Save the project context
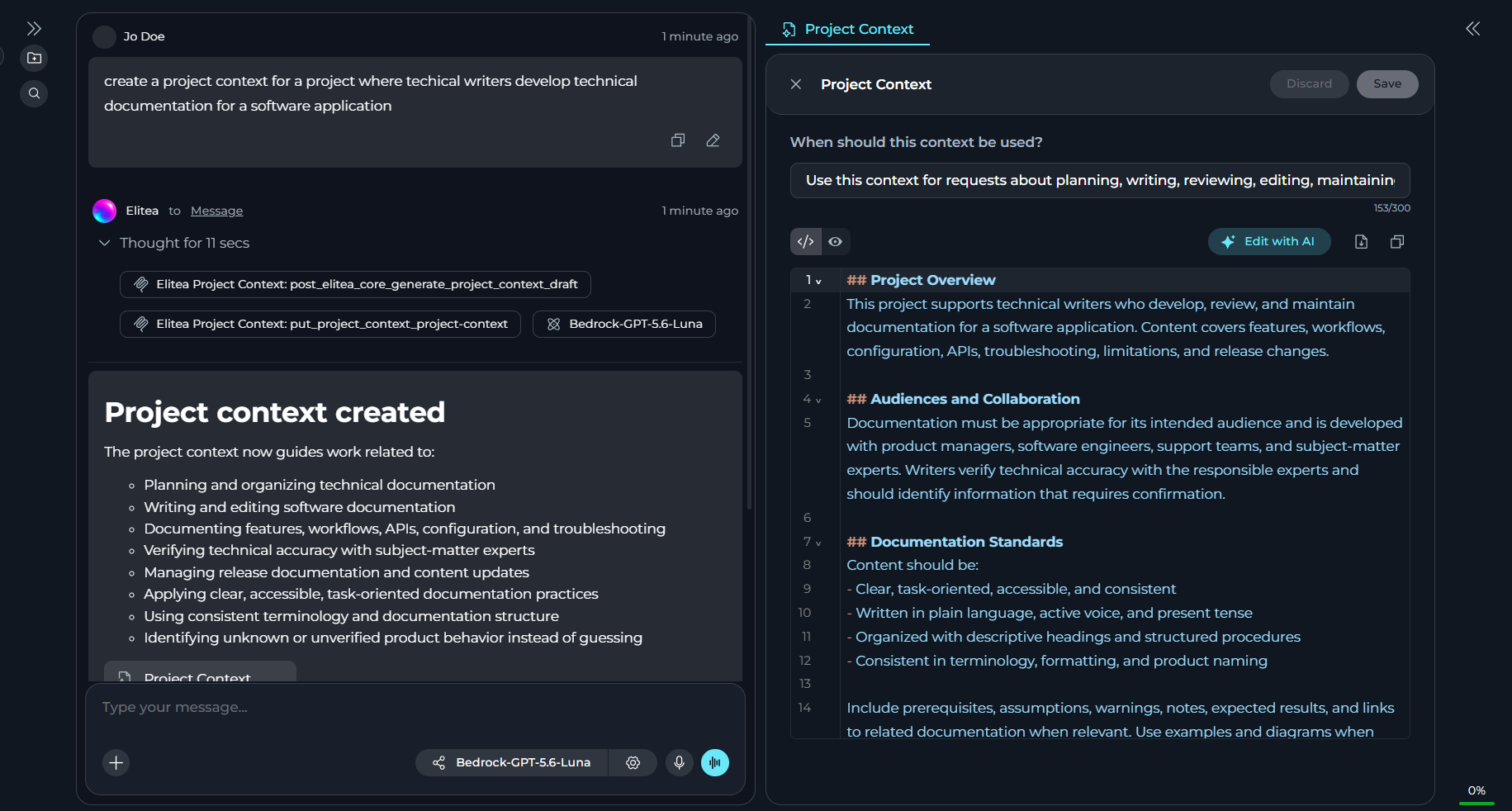The height and width of the screenshot is (811, 1512). tap(1387, 83)
